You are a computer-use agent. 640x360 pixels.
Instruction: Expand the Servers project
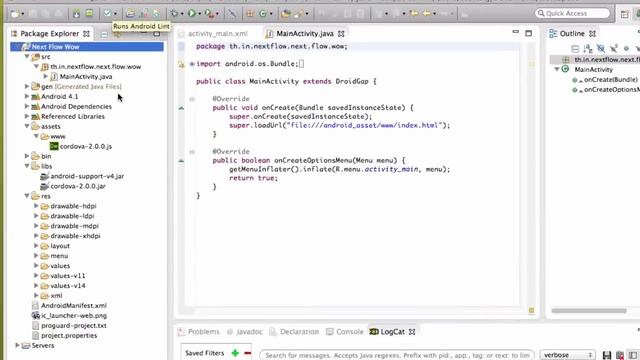[x=18, y=345]
